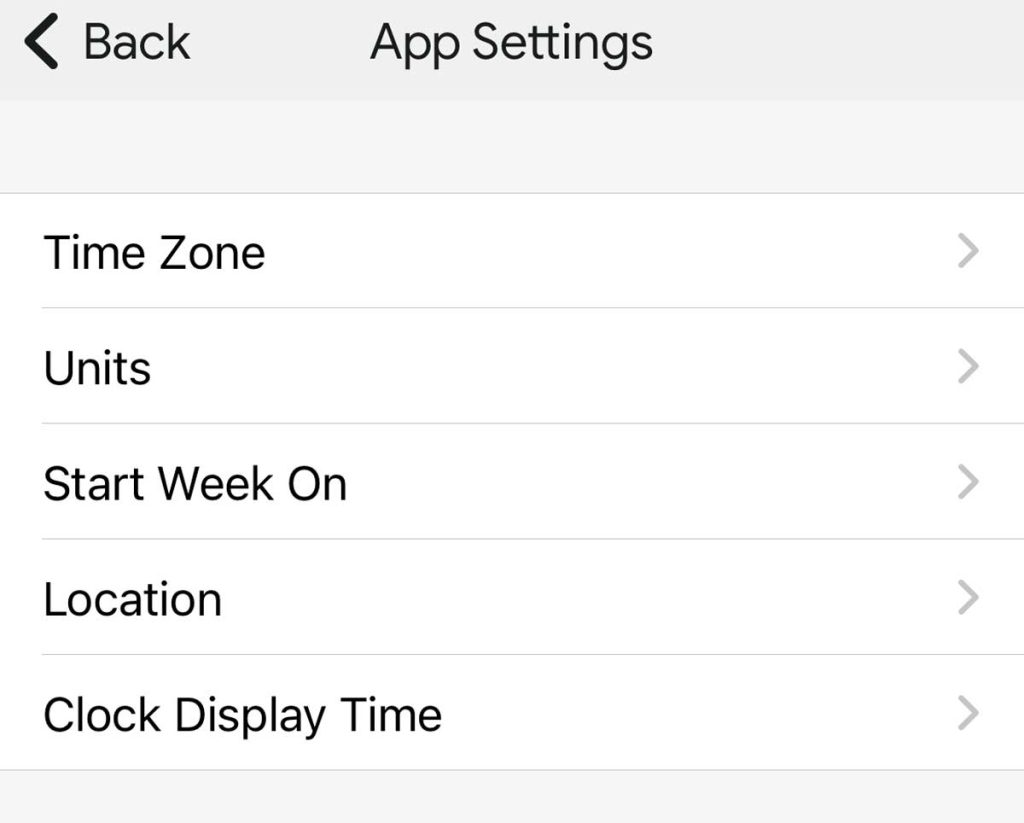Tap the chevron next to Units
Image resolution: width=1024 pixels, height=823 pixels.
tap(967, 368)
